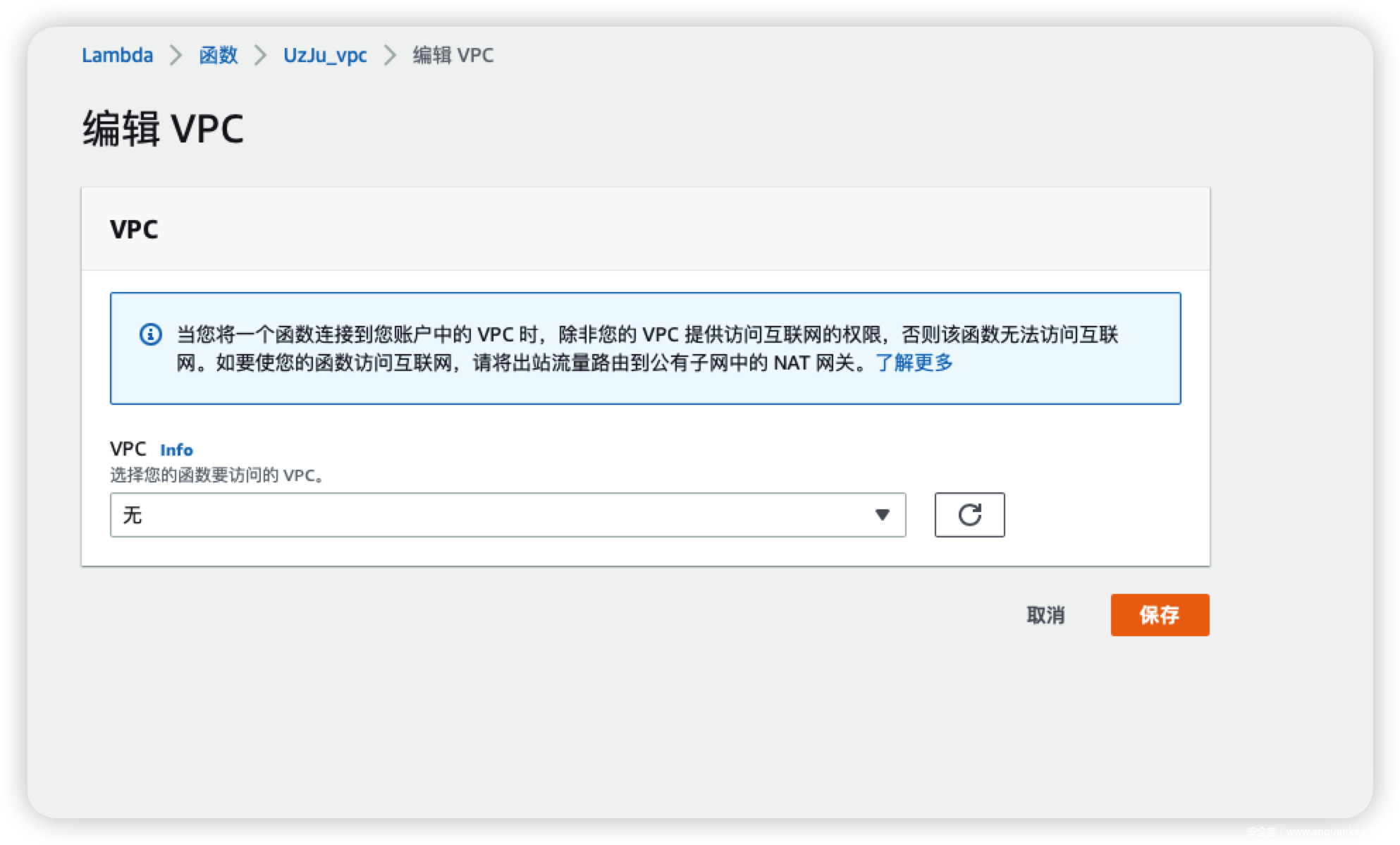The width and height of the screenshot is (1400, 845).
Task: Open the 函数 breadcrumb link
Action: point(218,55)
